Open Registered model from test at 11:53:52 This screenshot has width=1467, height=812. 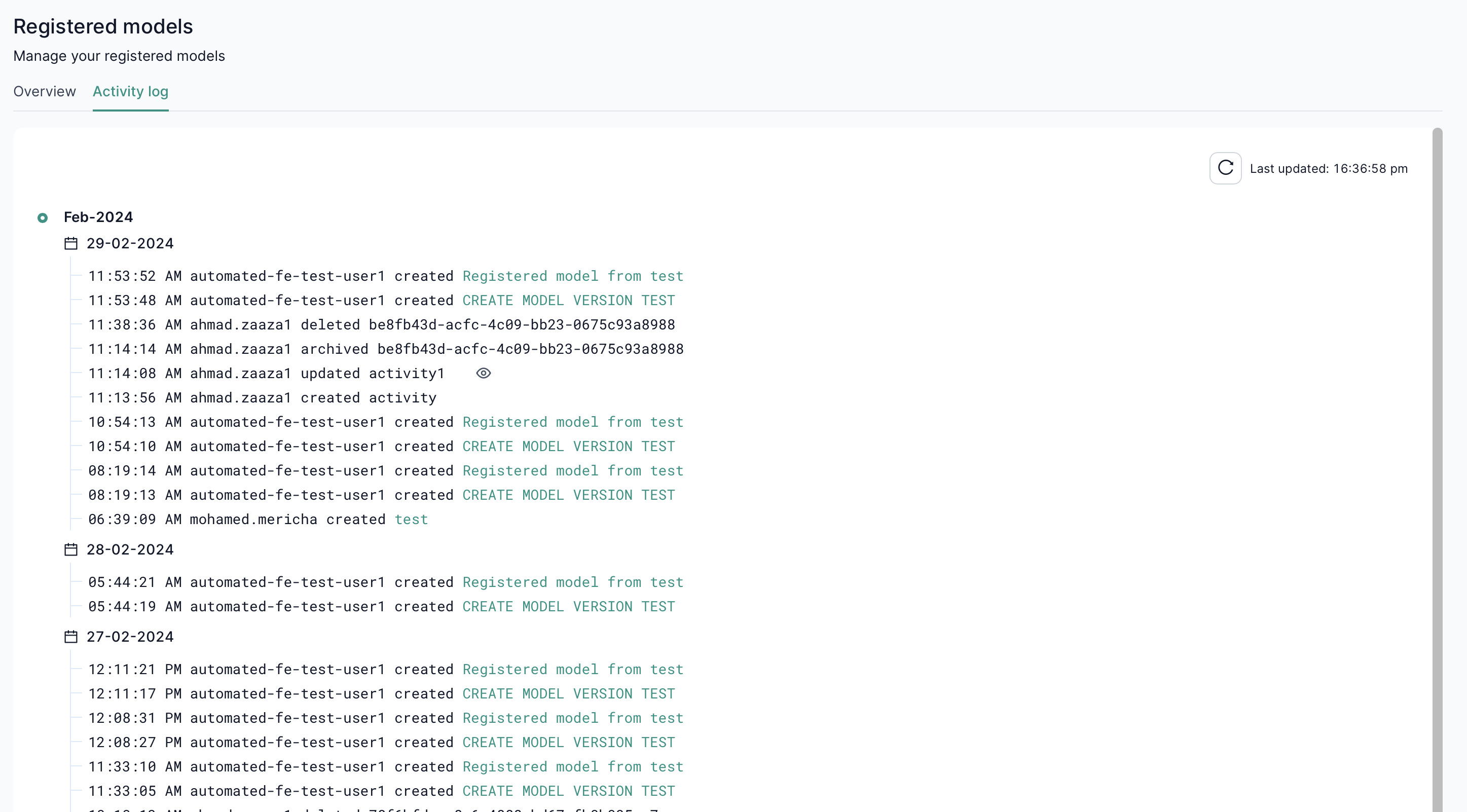(573, 276)
